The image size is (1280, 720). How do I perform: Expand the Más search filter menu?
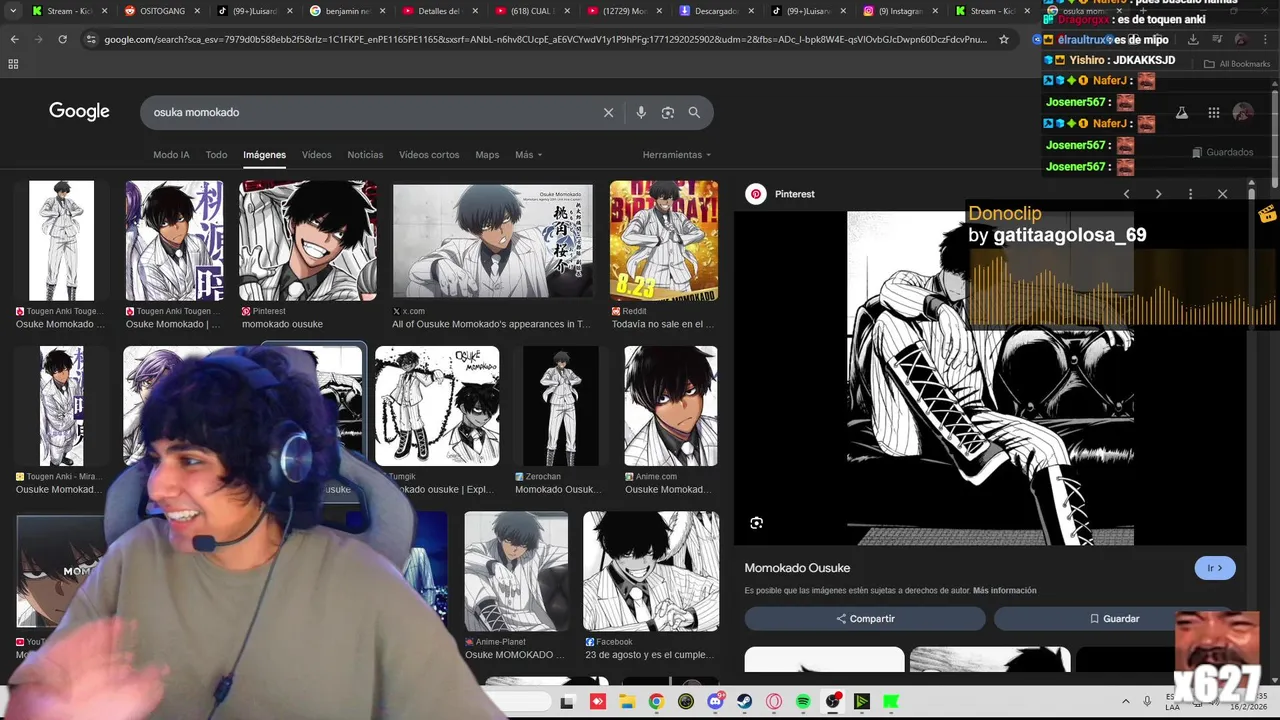tap(529, 155)
